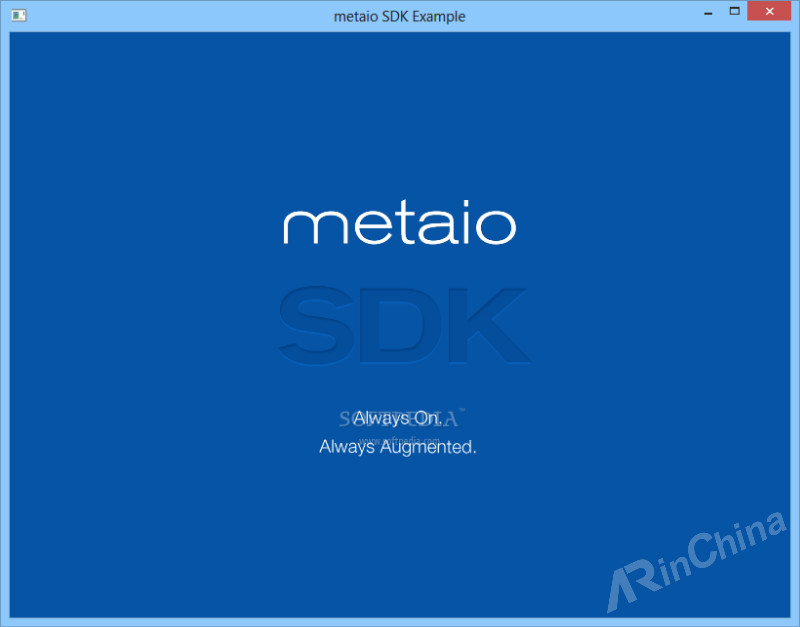Click the large SDK lettering

pos(403,324)
